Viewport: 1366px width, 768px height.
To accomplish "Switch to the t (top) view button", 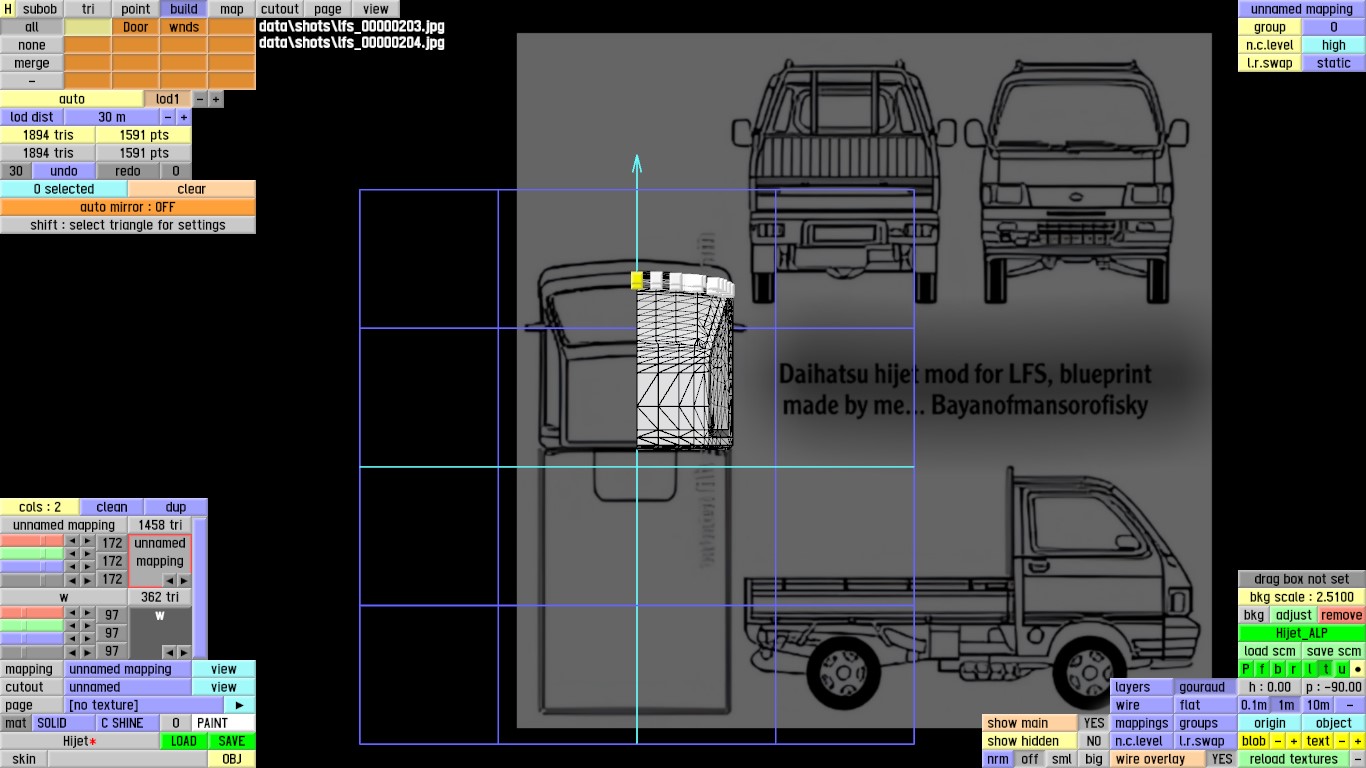I will [x=1326, y=669].
